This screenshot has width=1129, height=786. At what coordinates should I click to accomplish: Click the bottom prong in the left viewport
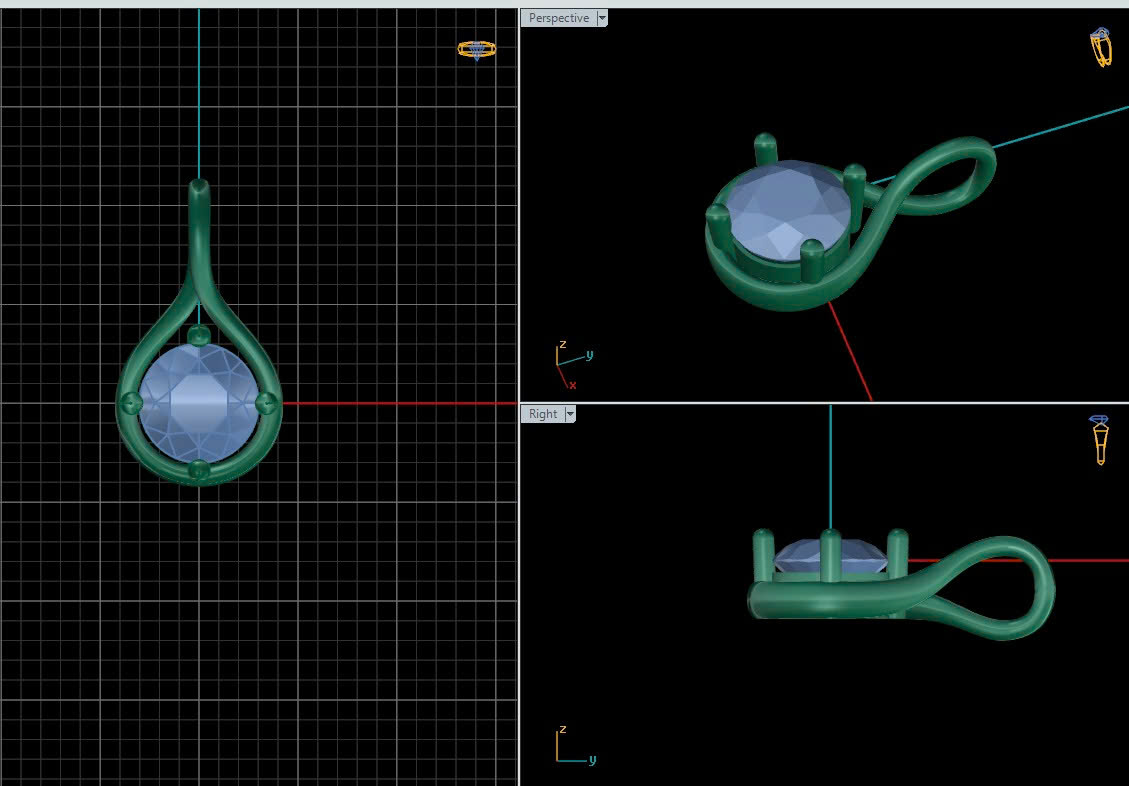[x=199, y=469]
